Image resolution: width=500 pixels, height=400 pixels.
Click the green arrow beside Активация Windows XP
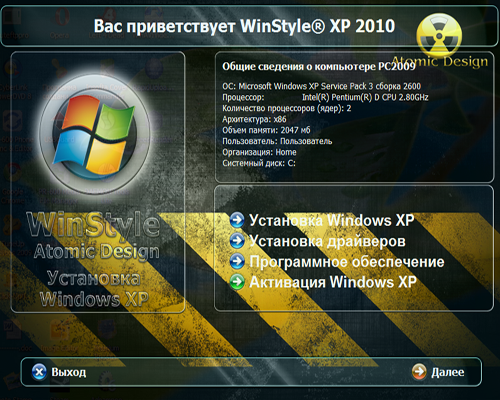pyautogui.click(x=237, y=282)
